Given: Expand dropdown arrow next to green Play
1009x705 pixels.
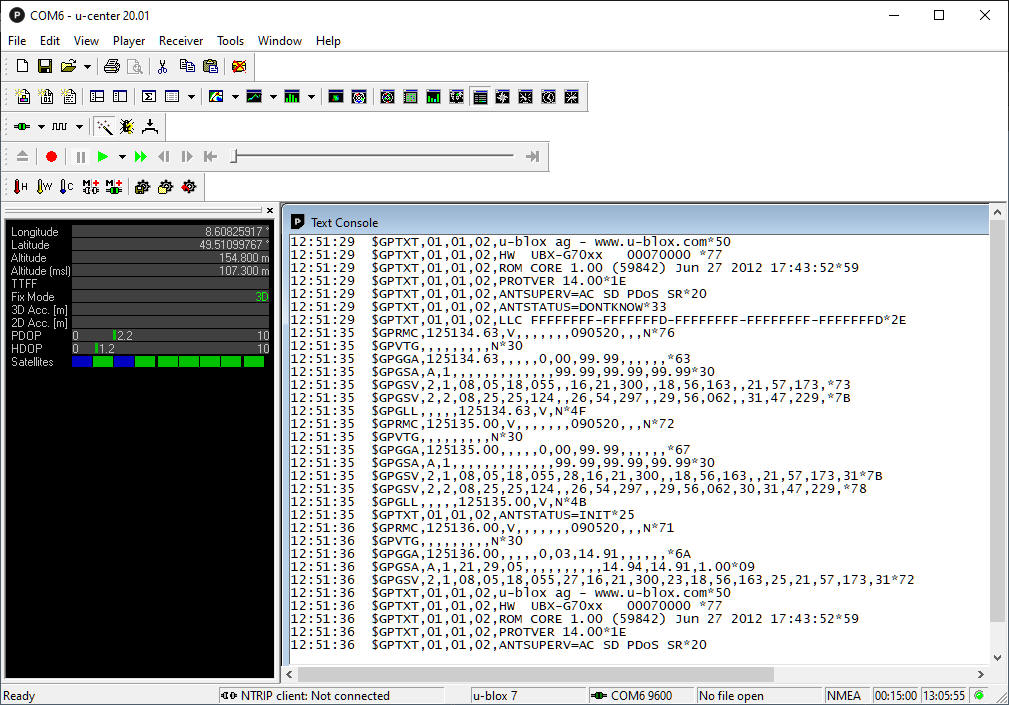Looking at the screenshot, I should click(x=122, y=157).
